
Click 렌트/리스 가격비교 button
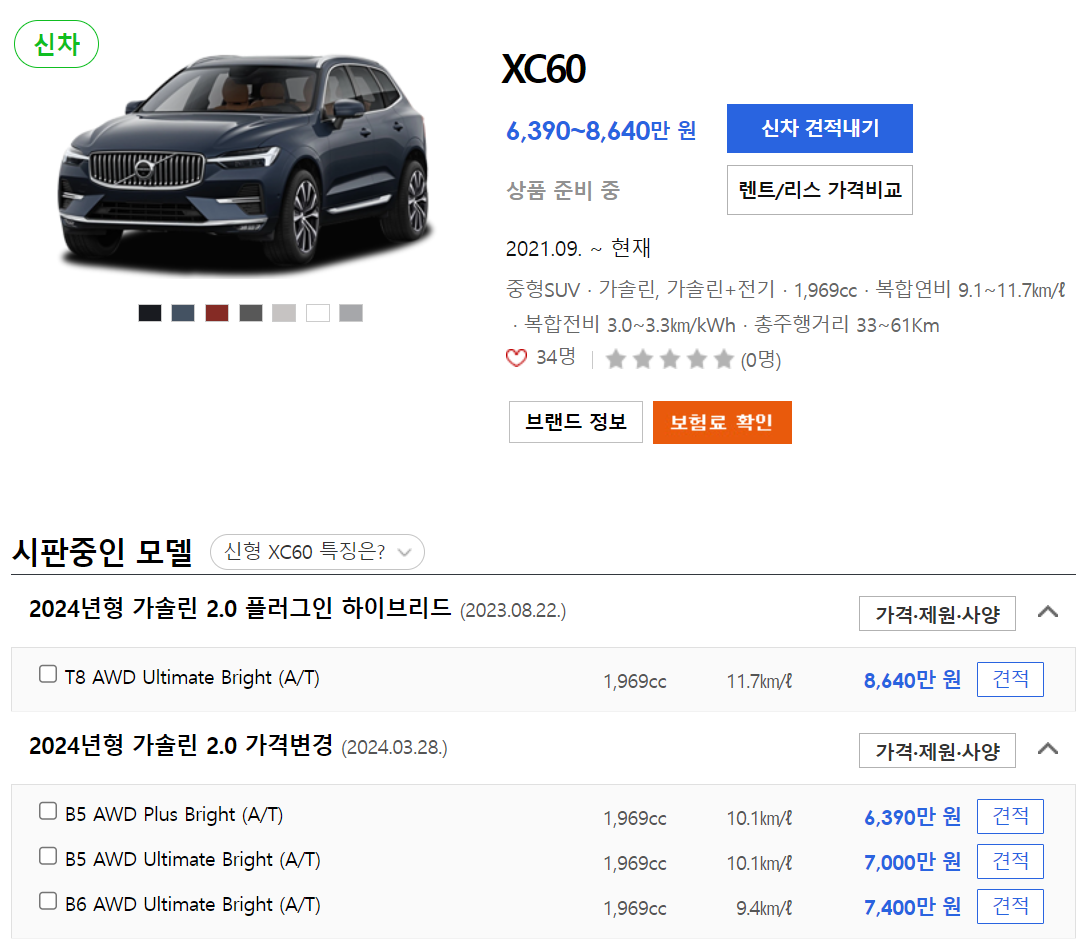(x=819, y=190)
